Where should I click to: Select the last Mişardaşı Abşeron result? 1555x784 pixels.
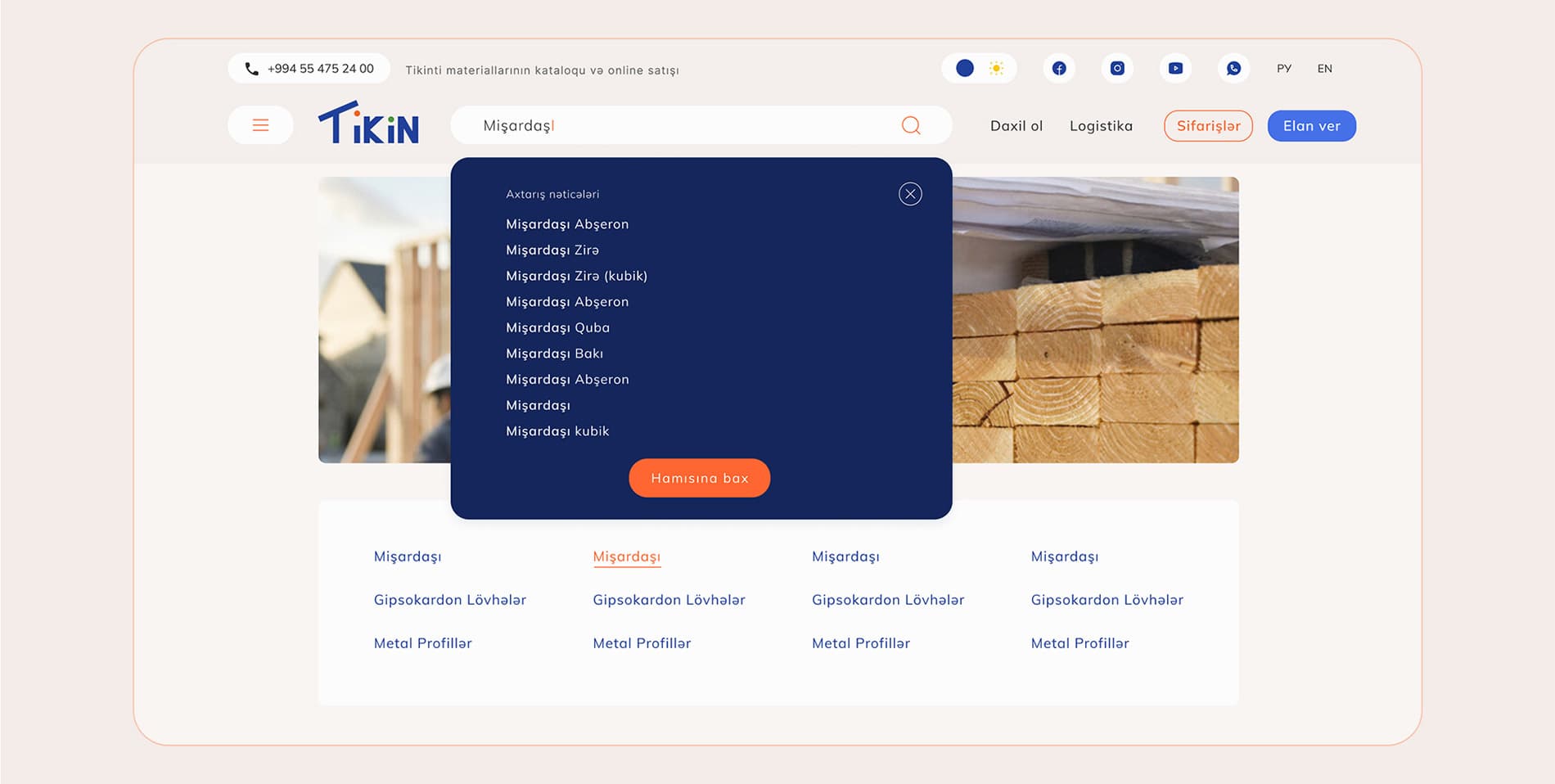pyautogui.click(x=567, y=380)
